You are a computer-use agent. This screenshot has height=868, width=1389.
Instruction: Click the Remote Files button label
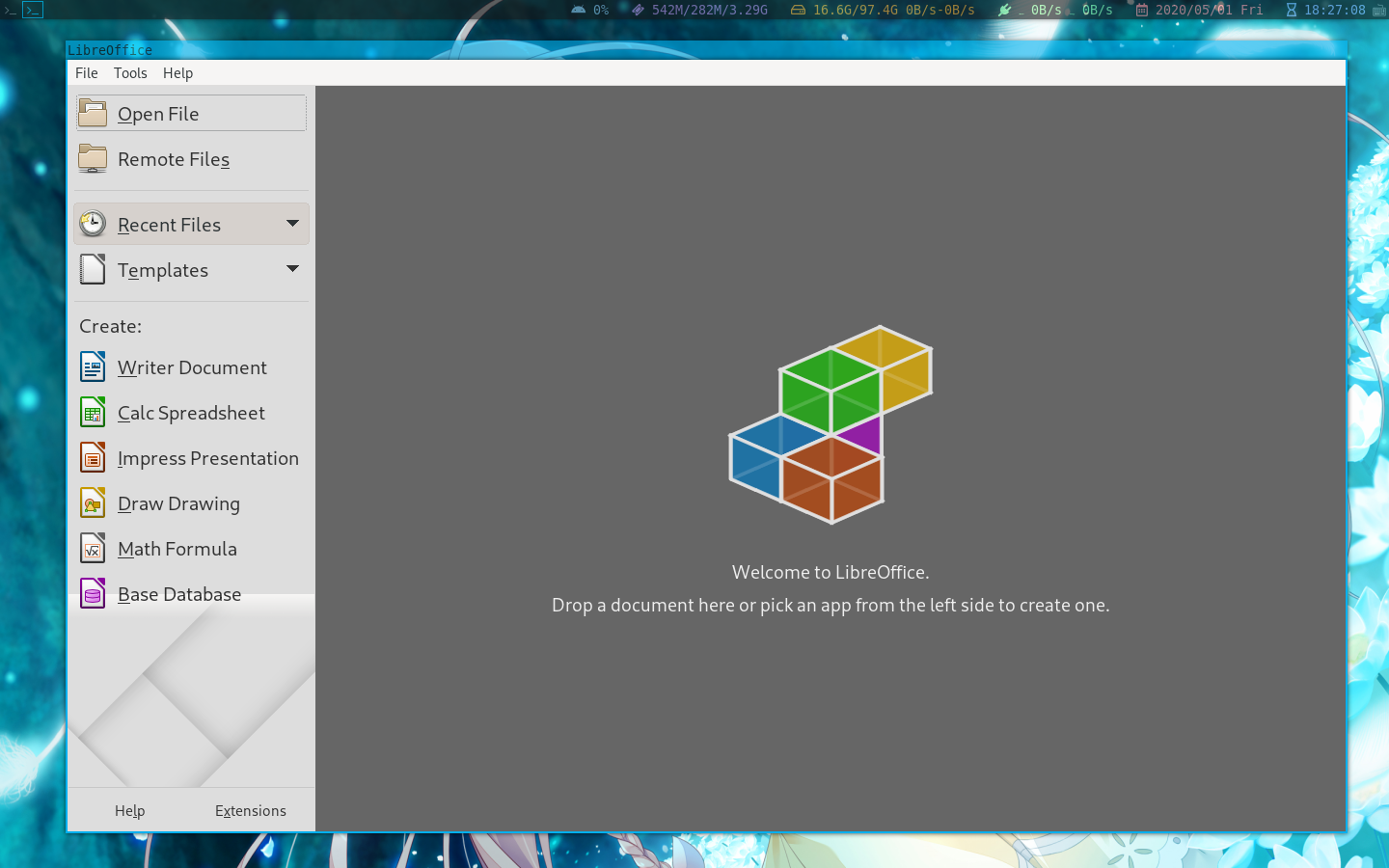coord(174,159)
